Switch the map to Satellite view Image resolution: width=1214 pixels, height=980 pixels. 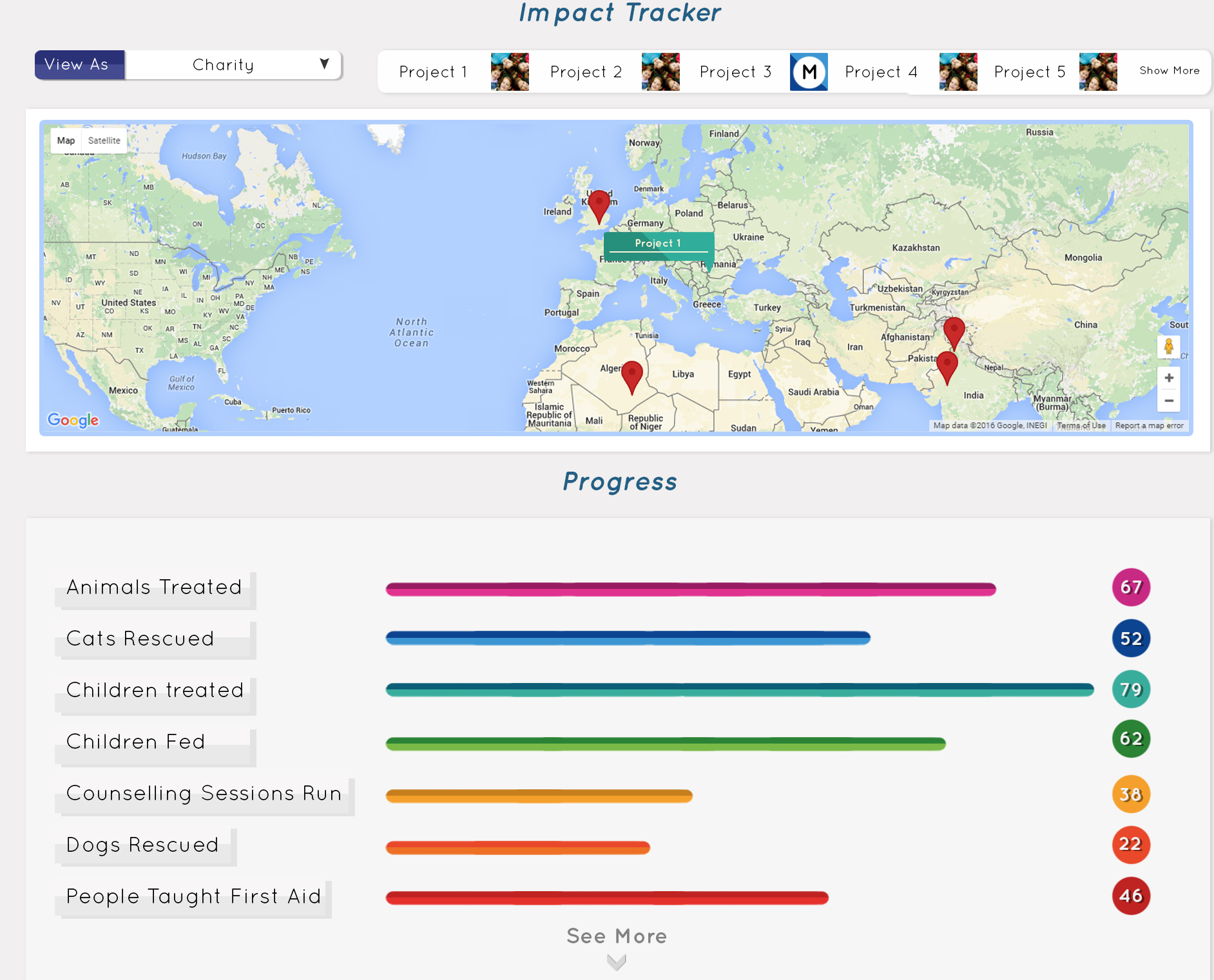104,140
